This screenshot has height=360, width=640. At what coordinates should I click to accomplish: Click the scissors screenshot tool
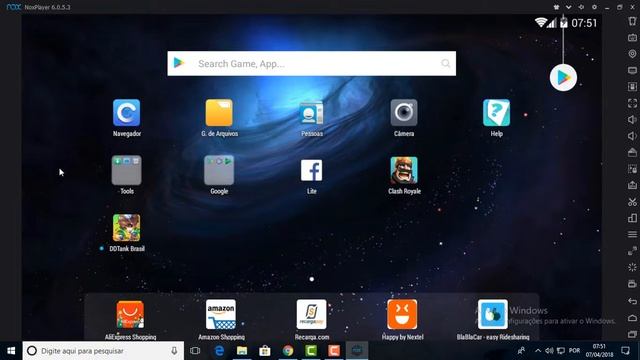pyautogui.click(x=632, y=202)
